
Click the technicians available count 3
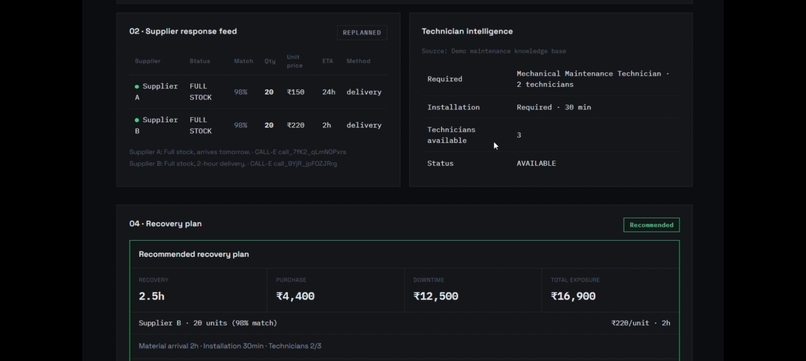pos(519,135)
